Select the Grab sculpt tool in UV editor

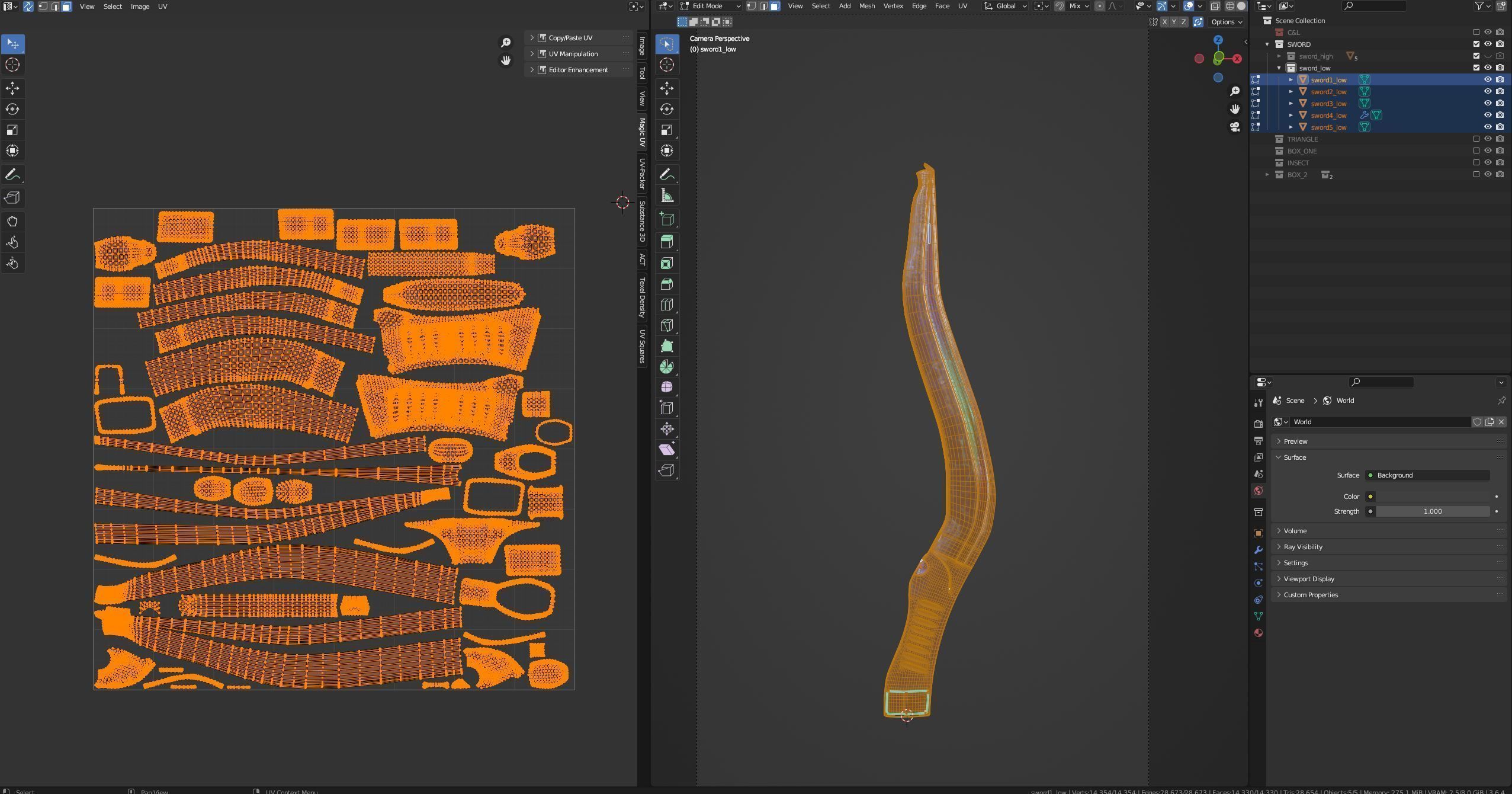[12, 222]
